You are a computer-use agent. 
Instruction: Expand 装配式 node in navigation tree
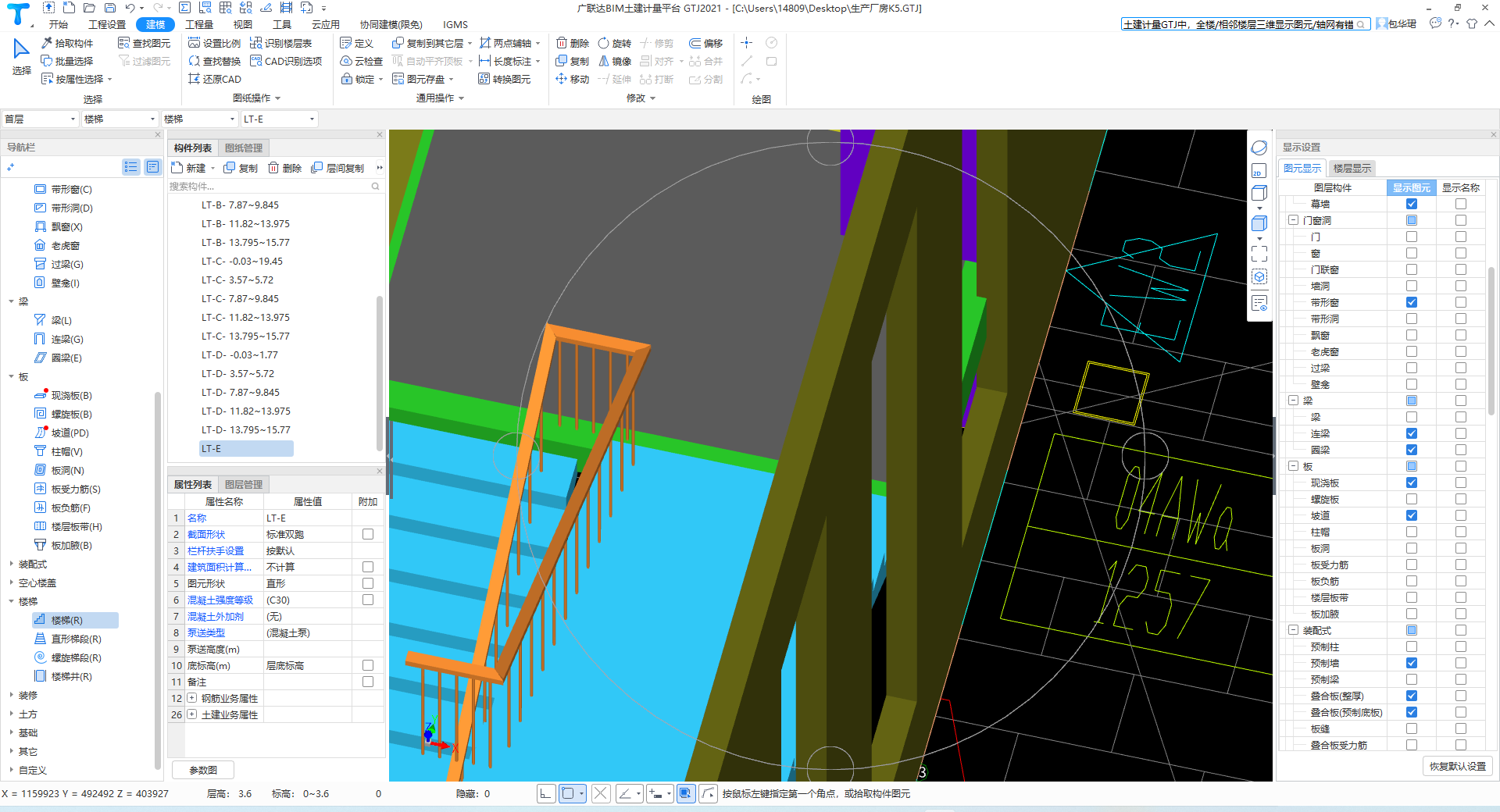click(11, 564)
